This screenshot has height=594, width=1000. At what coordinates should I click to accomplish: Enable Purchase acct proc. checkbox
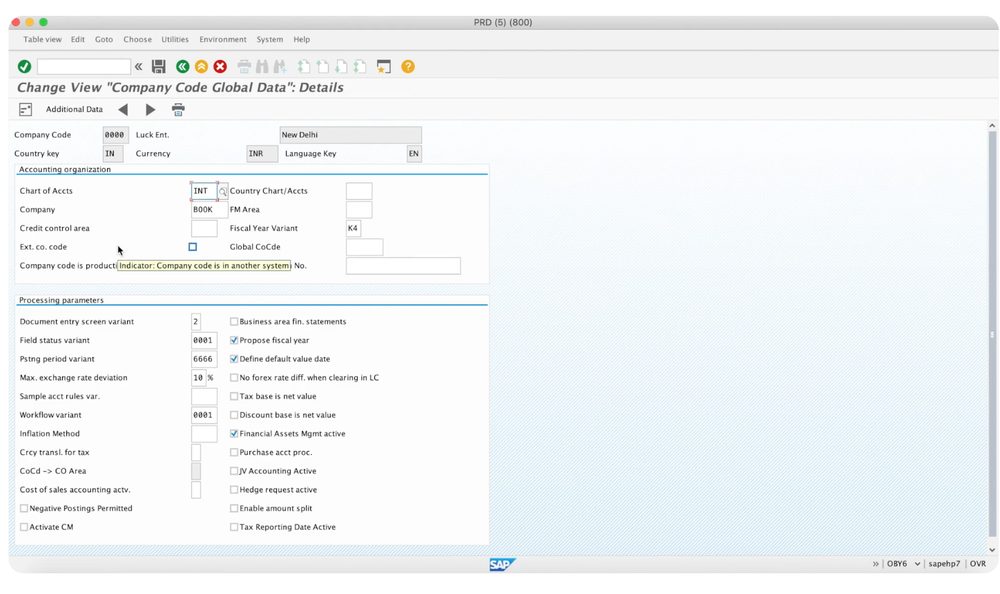[234, 452]
